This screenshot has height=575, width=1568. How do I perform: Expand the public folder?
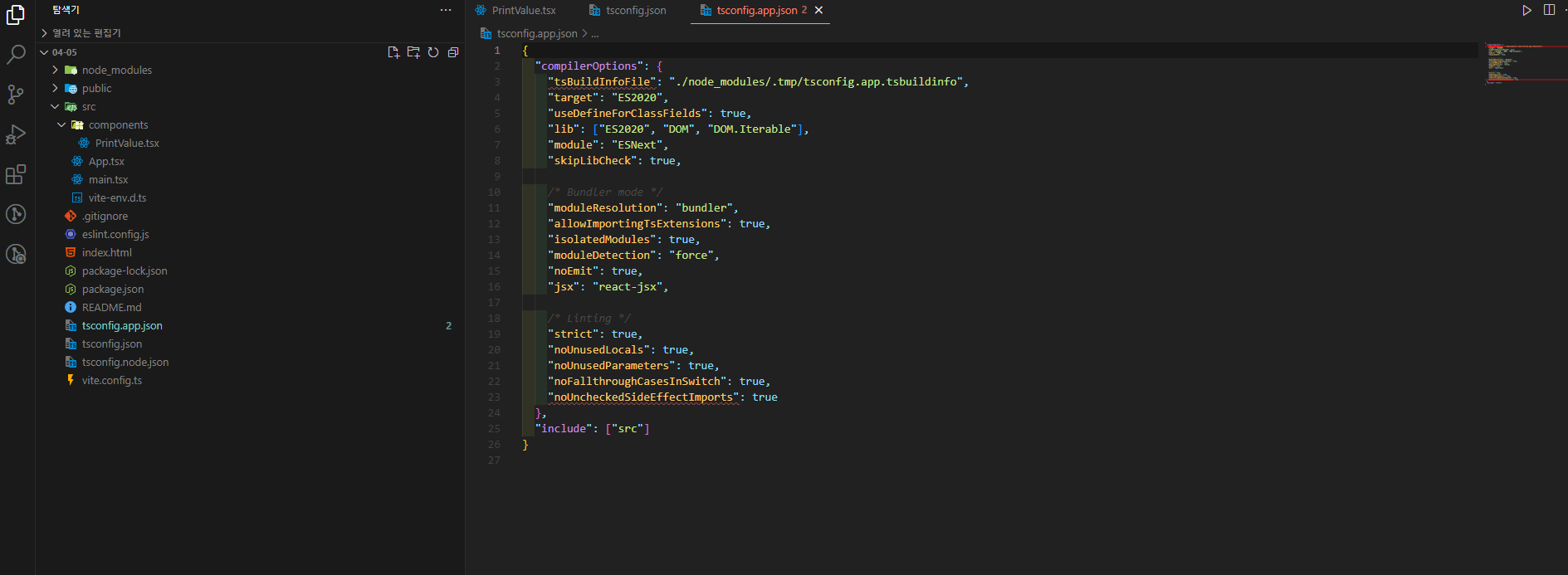click(96, 89)
